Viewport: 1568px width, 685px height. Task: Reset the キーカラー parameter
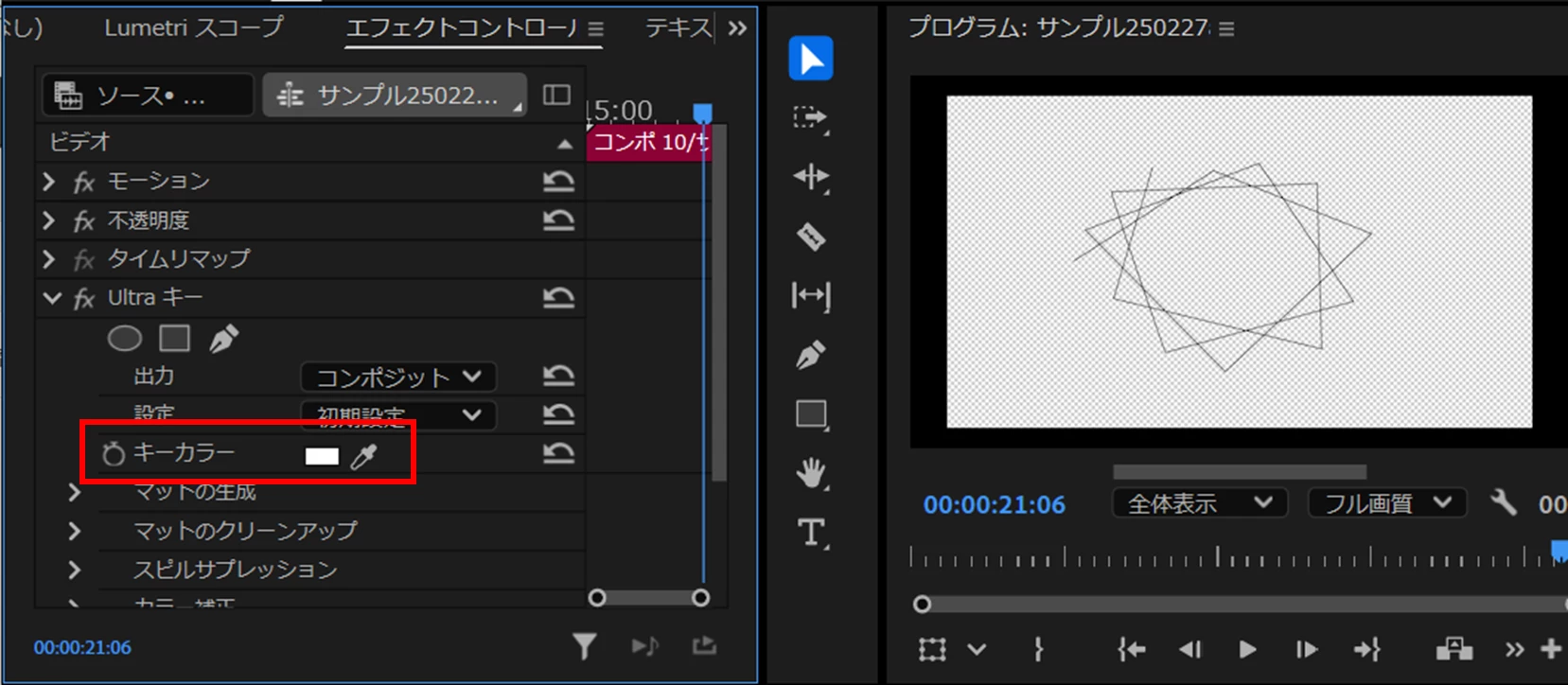pyautogui.click(x=558, y=453)
